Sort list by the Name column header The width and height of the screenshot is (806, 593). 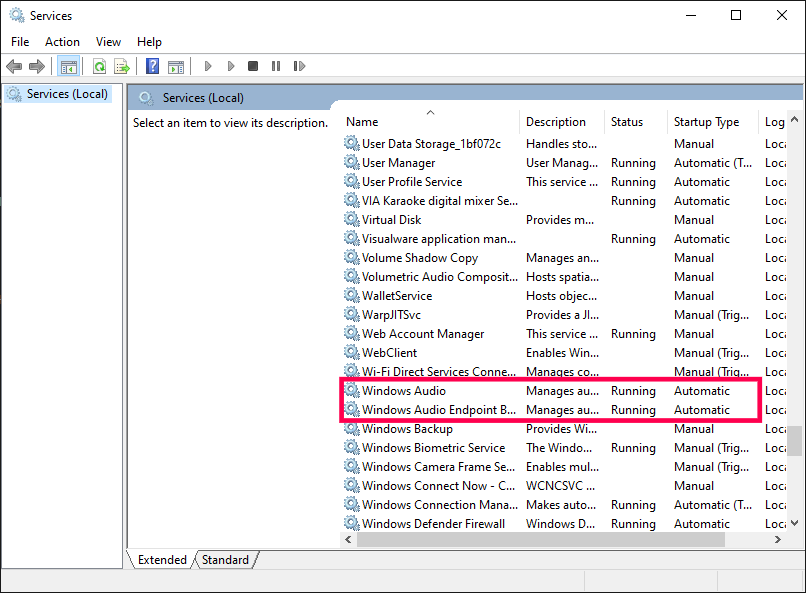point(430,122)
